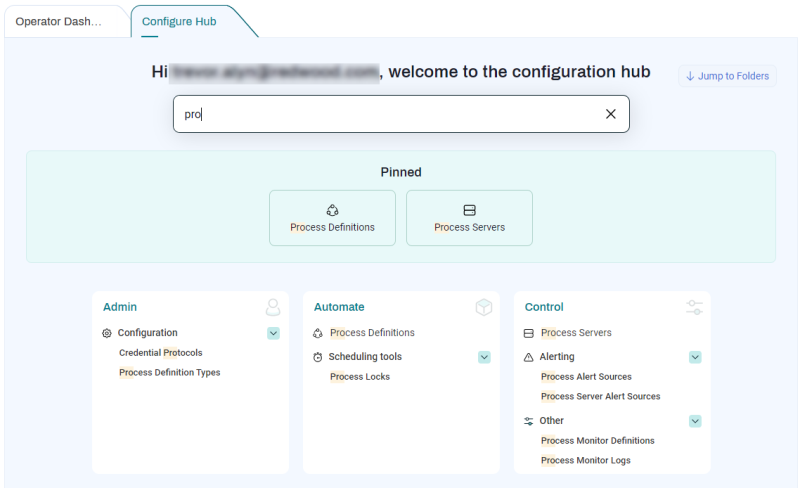Click the Scheduling tools clock icon

[x=318, y=357]
